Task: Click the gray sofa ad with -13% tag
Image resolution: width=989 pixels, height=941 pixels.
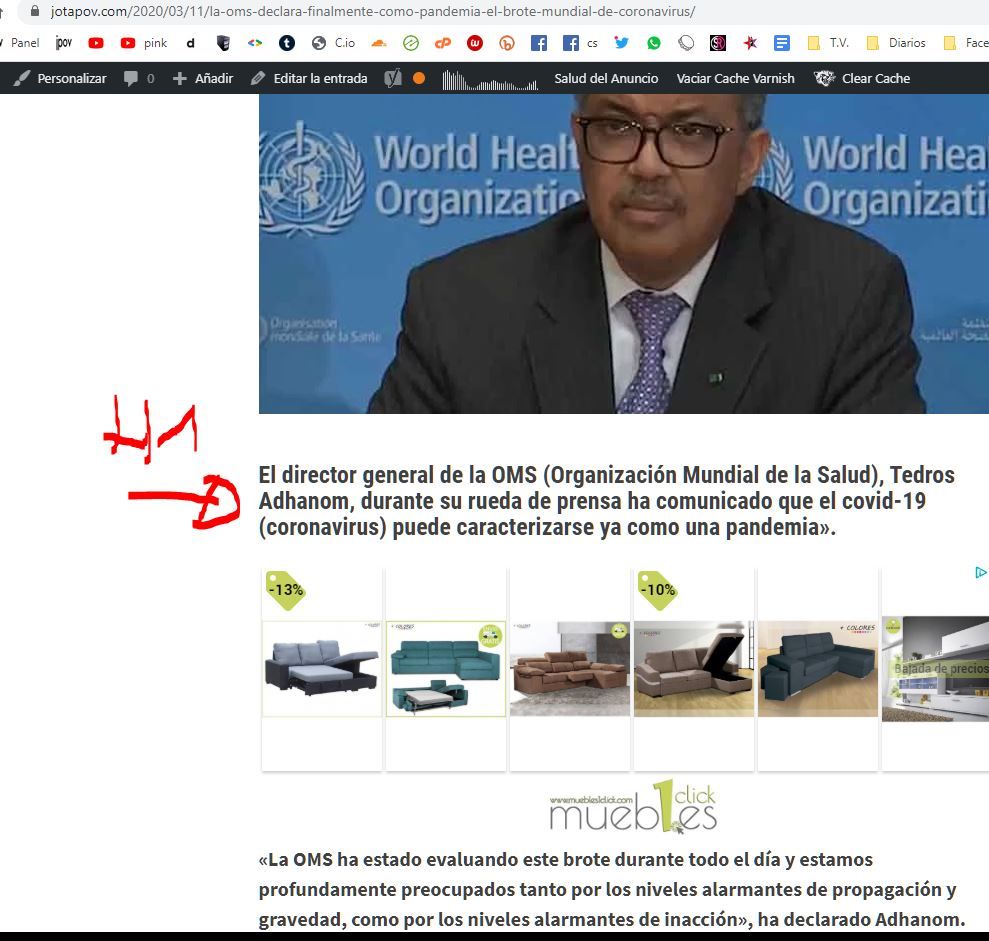Action: (322, 669)
